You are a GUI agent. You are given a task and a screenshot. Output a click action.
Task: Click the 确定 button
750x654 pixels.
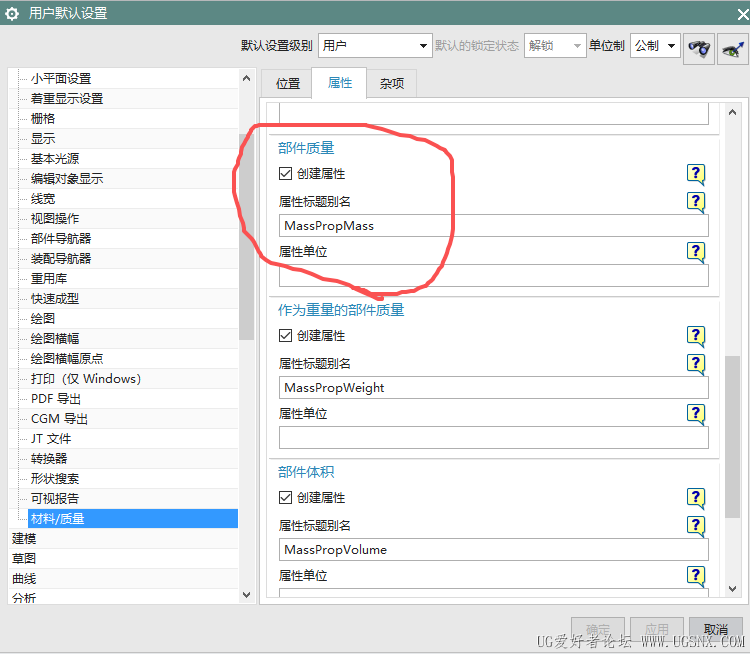tap(598, 629)
